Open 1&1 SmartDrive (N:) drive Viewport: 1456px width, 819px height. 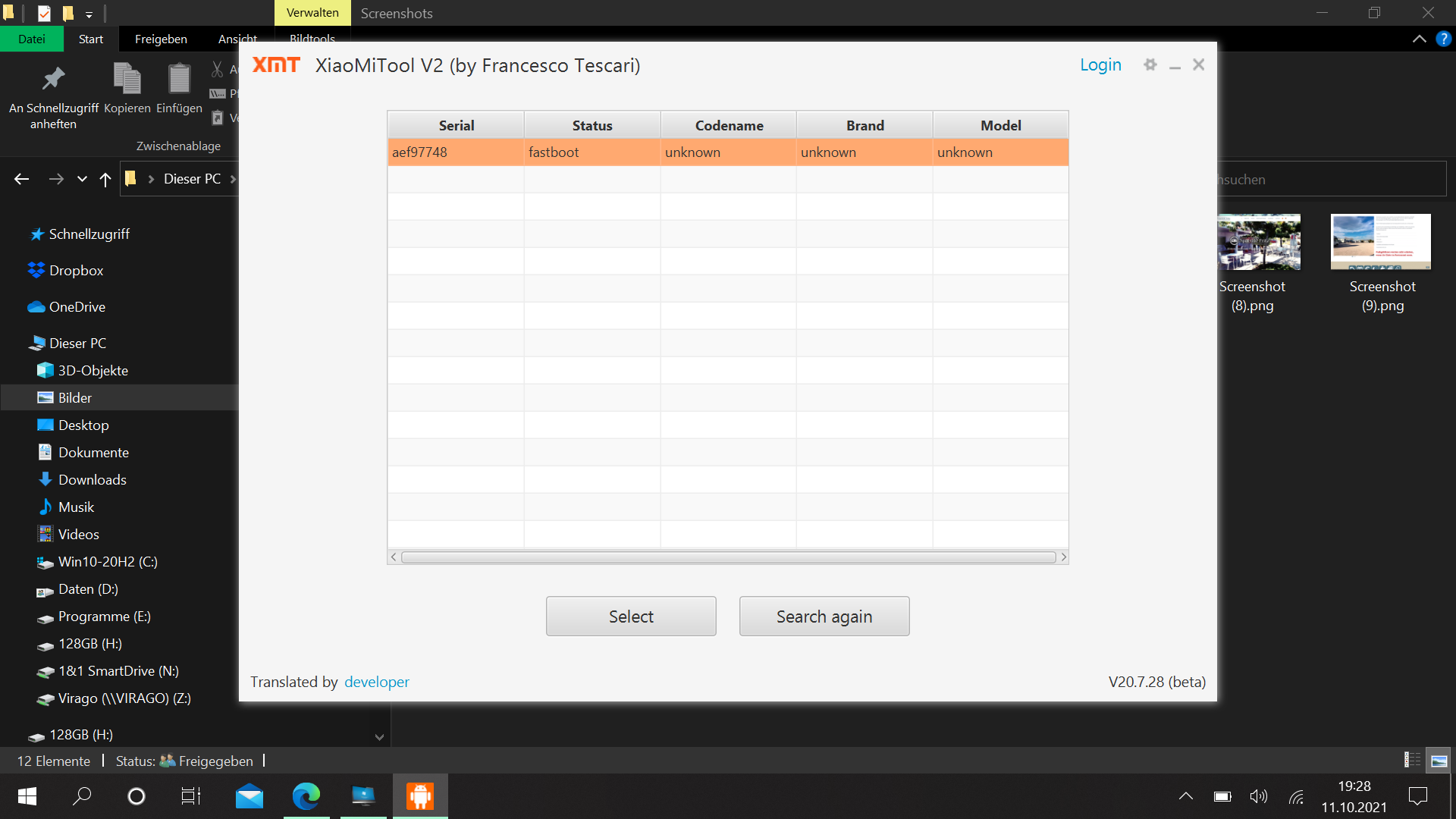point(118,671)
